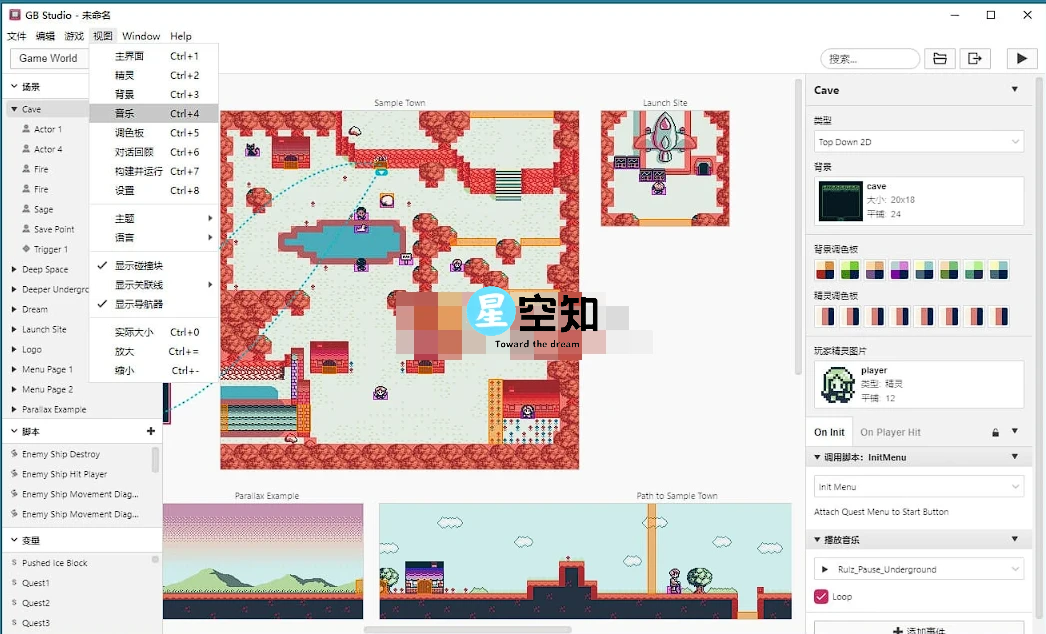Open the Game World selector button
The width and height of the screenshot is (1046, 634).
pos(49,58)
